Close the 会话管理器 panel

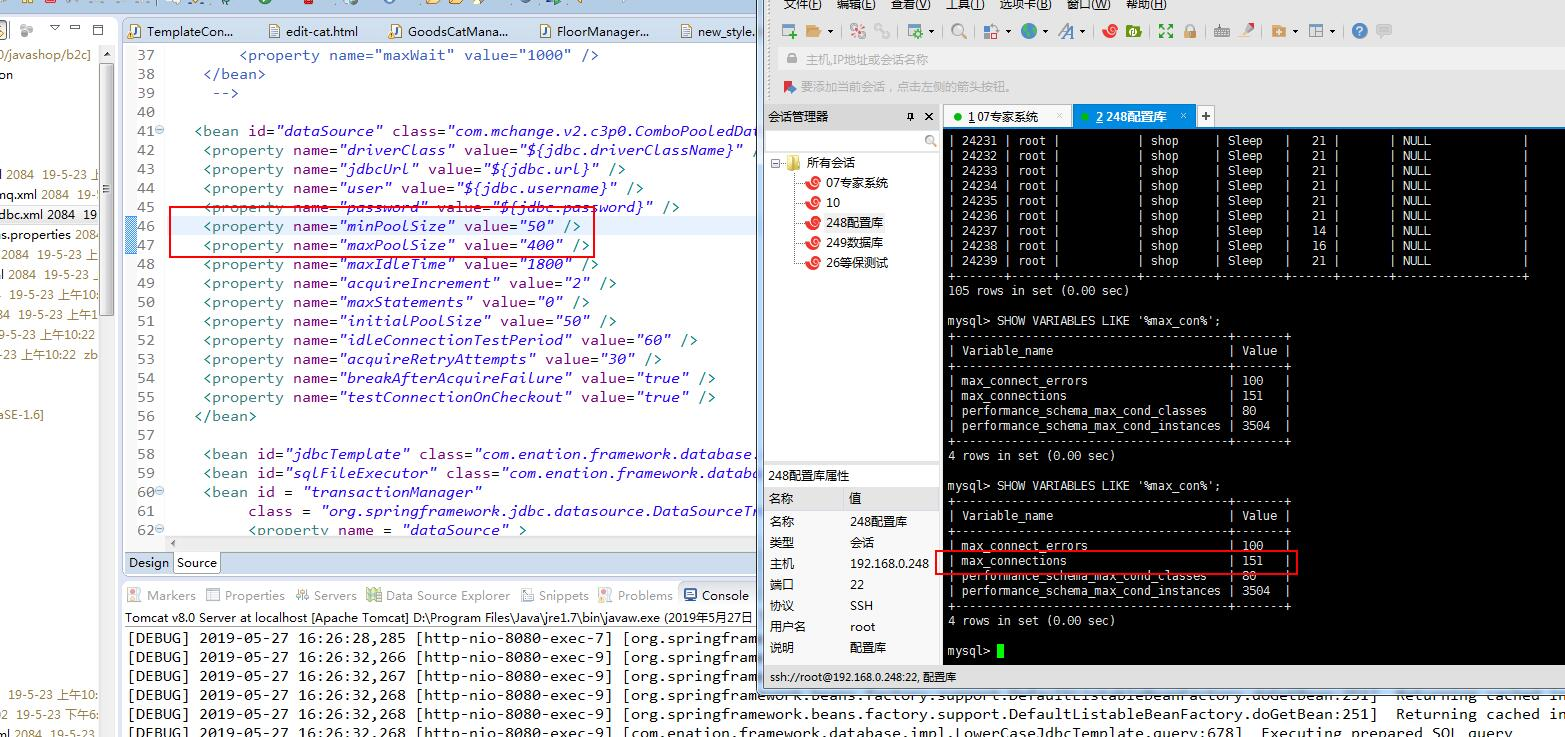coord(929,116)
